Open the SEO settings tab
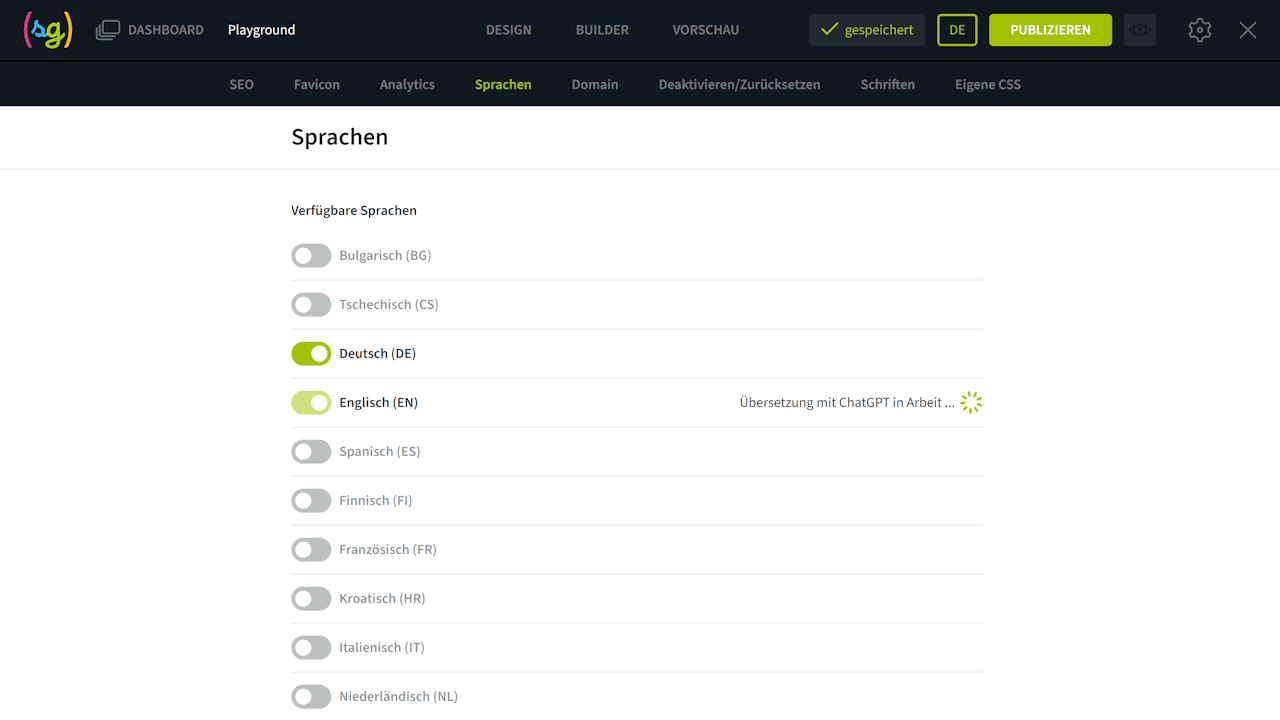The image size is (1280, 720). click(x=242, y=84)
